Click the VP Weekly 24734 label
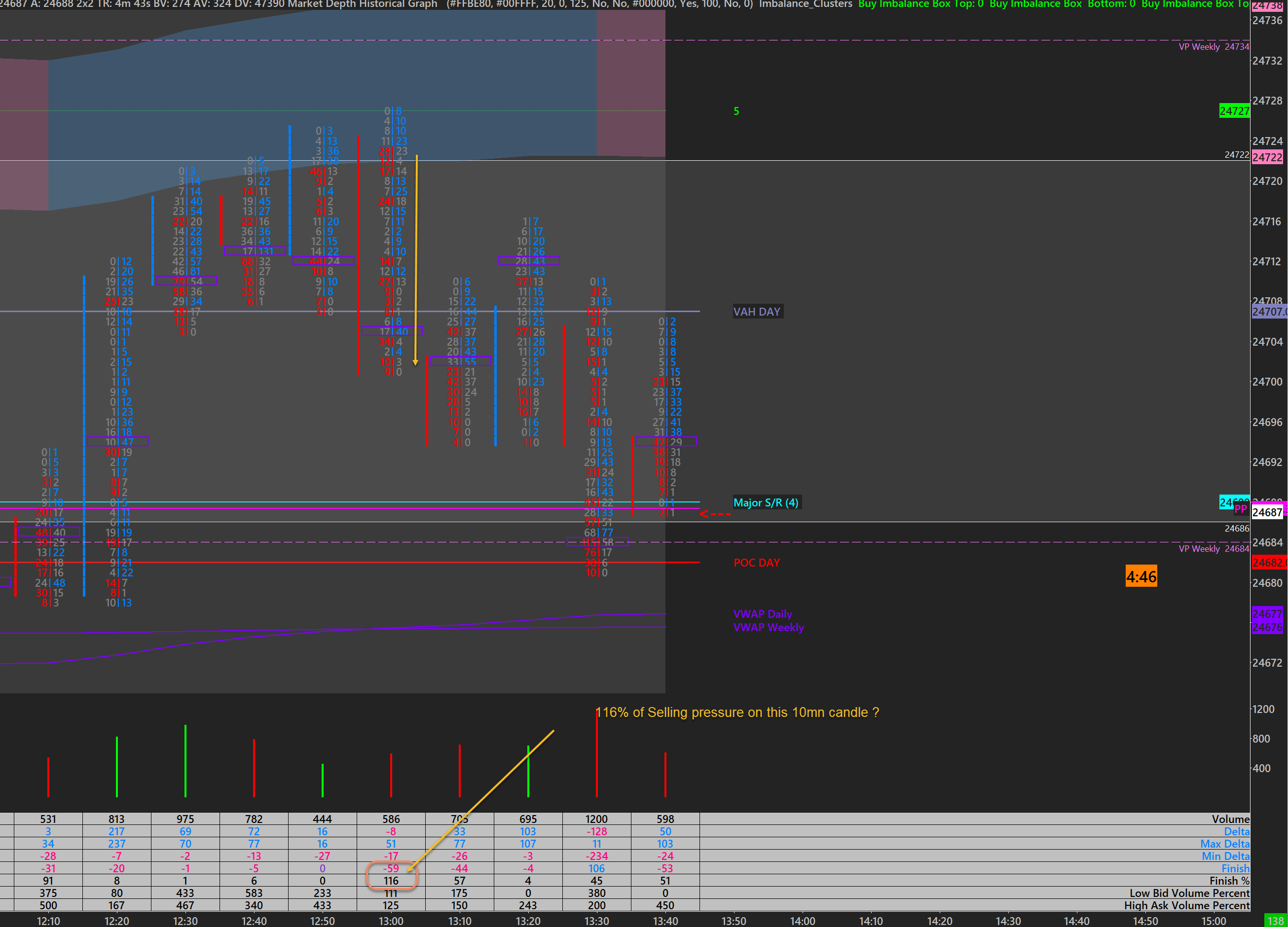This screenshot has height=927, width=1288. coord(1213,46)
